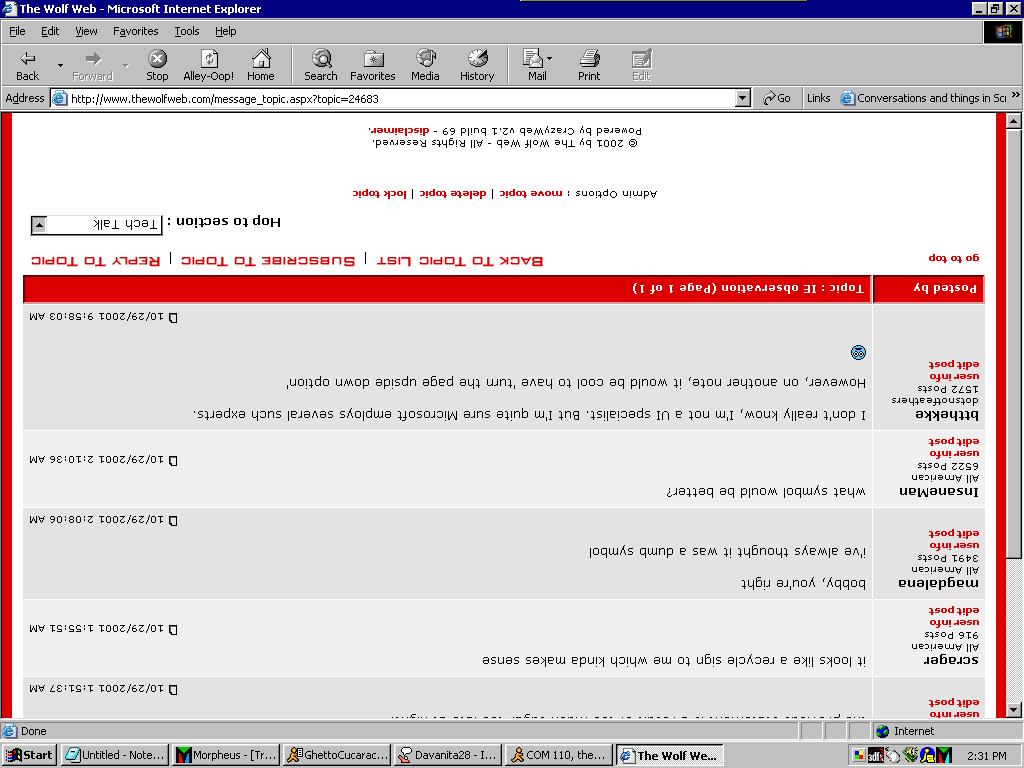Expand the address bar URL dropdown

(742, 98)
